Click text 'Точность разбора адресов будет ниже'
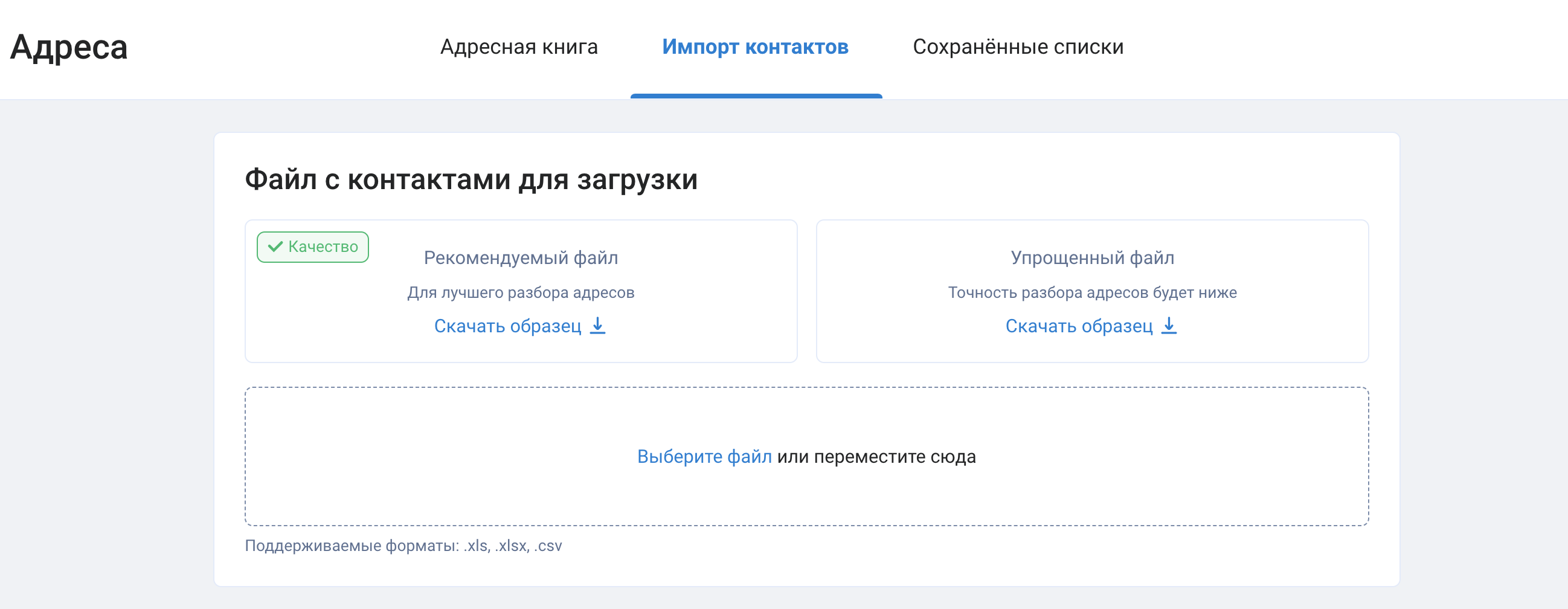 (1093, 292)
